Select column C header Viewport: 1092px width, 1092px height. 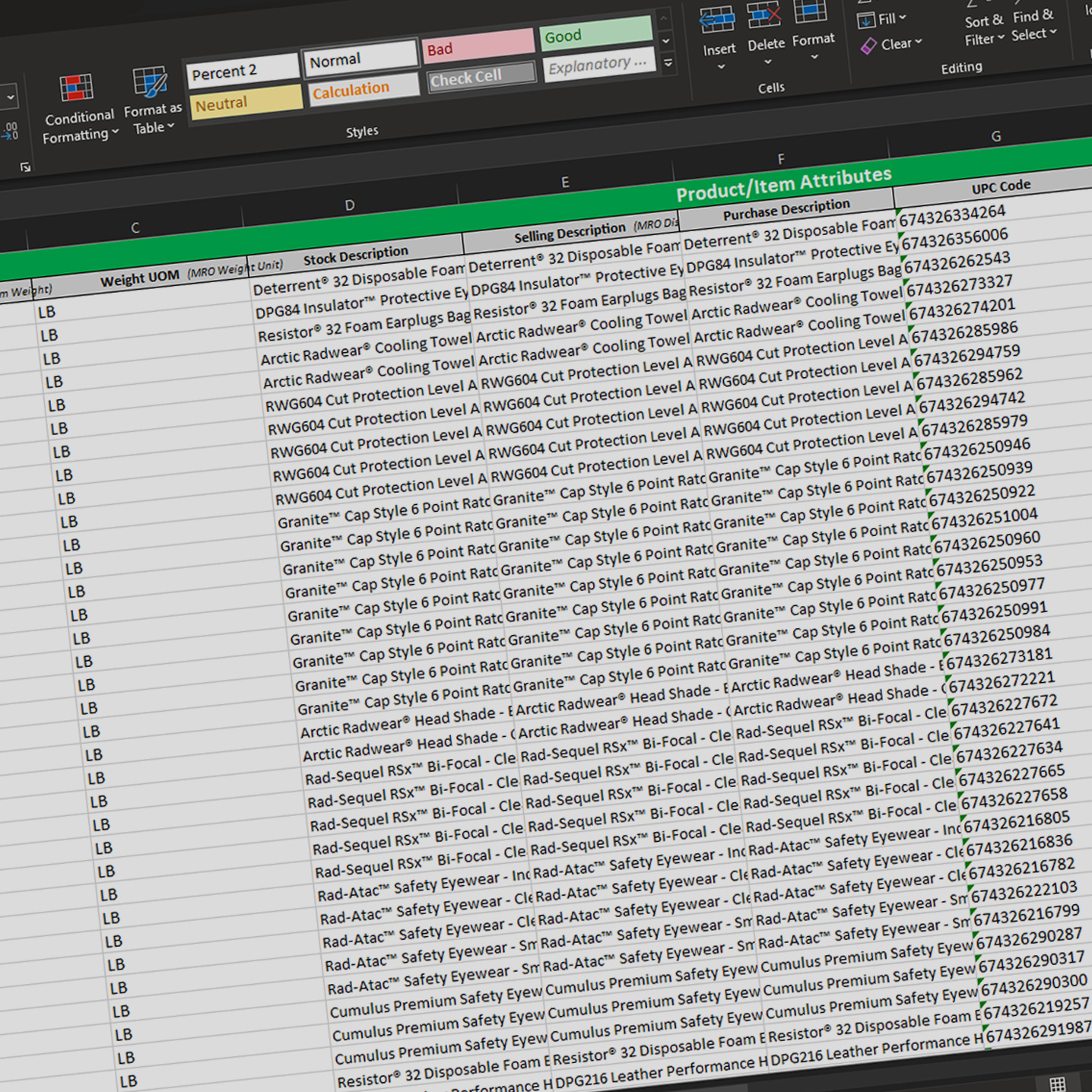[135, 227]
